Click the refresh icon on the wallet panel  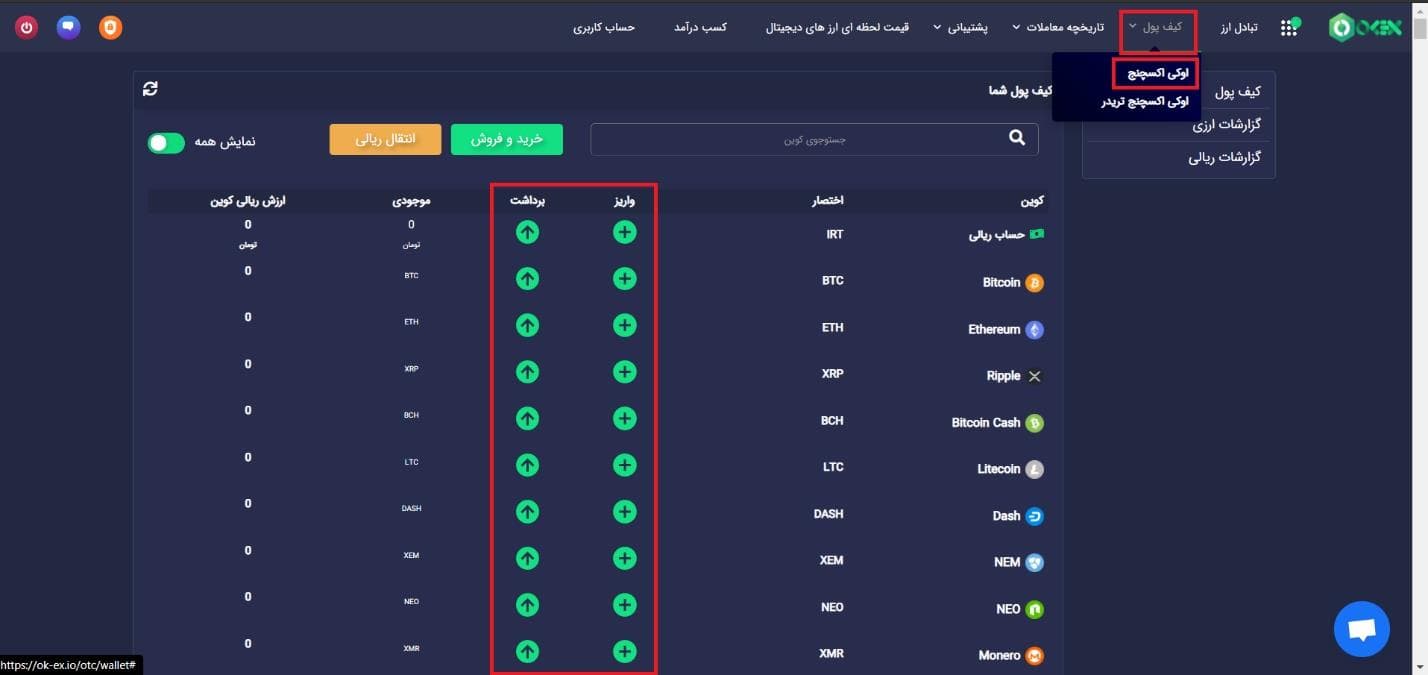tap(150, 89)
